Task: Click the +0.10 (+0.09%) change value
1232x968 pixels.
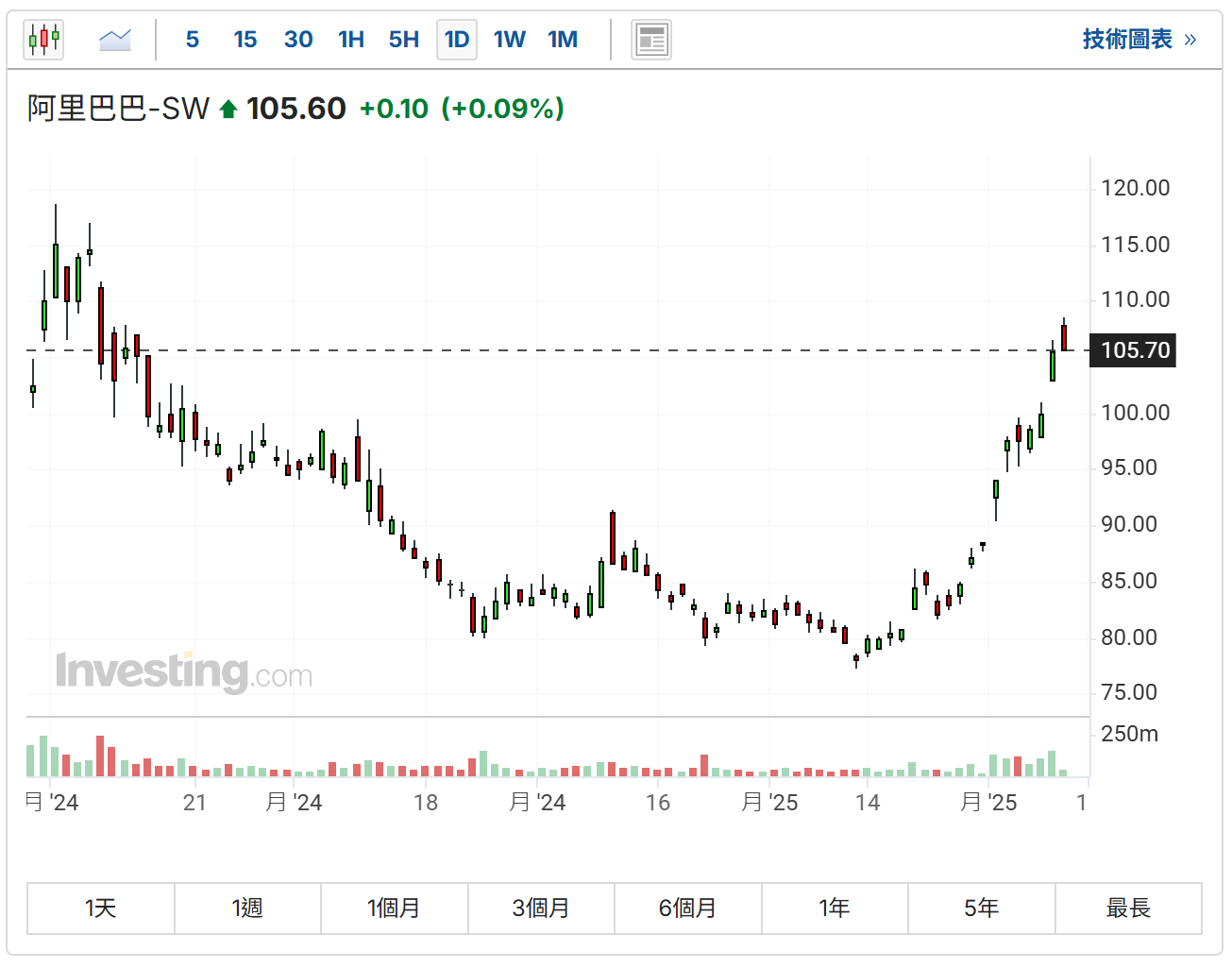Action: tap(462, 109)
